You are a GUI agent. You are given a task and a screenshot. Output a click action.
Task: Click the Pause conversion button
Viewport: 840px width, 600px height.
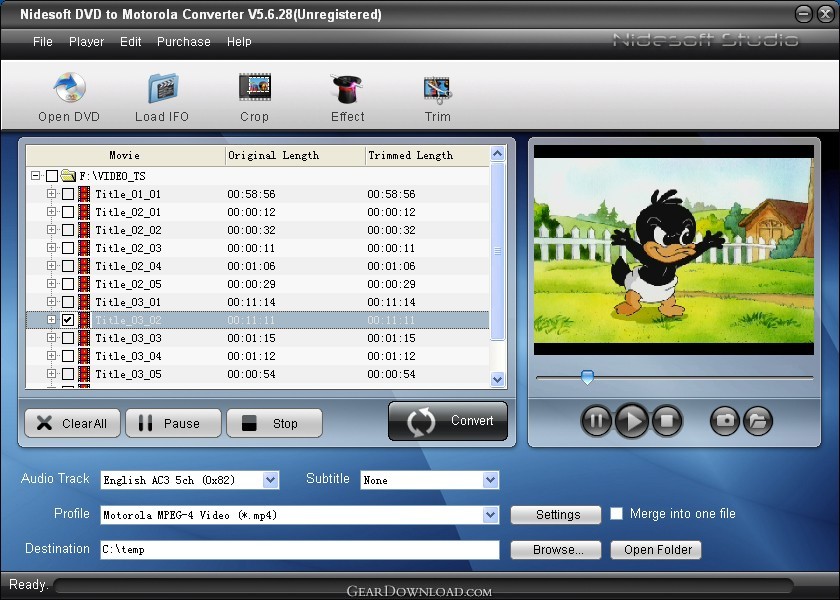point(173,423)
